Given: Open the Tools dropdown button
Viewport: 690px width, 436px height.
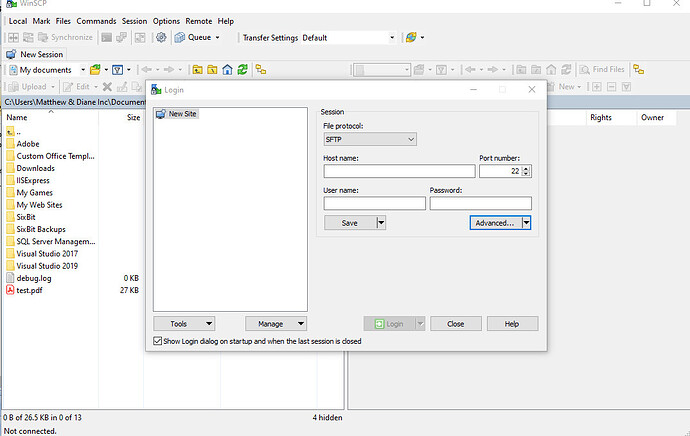Looking at the screenshot, I should click(x=184, y=324).
